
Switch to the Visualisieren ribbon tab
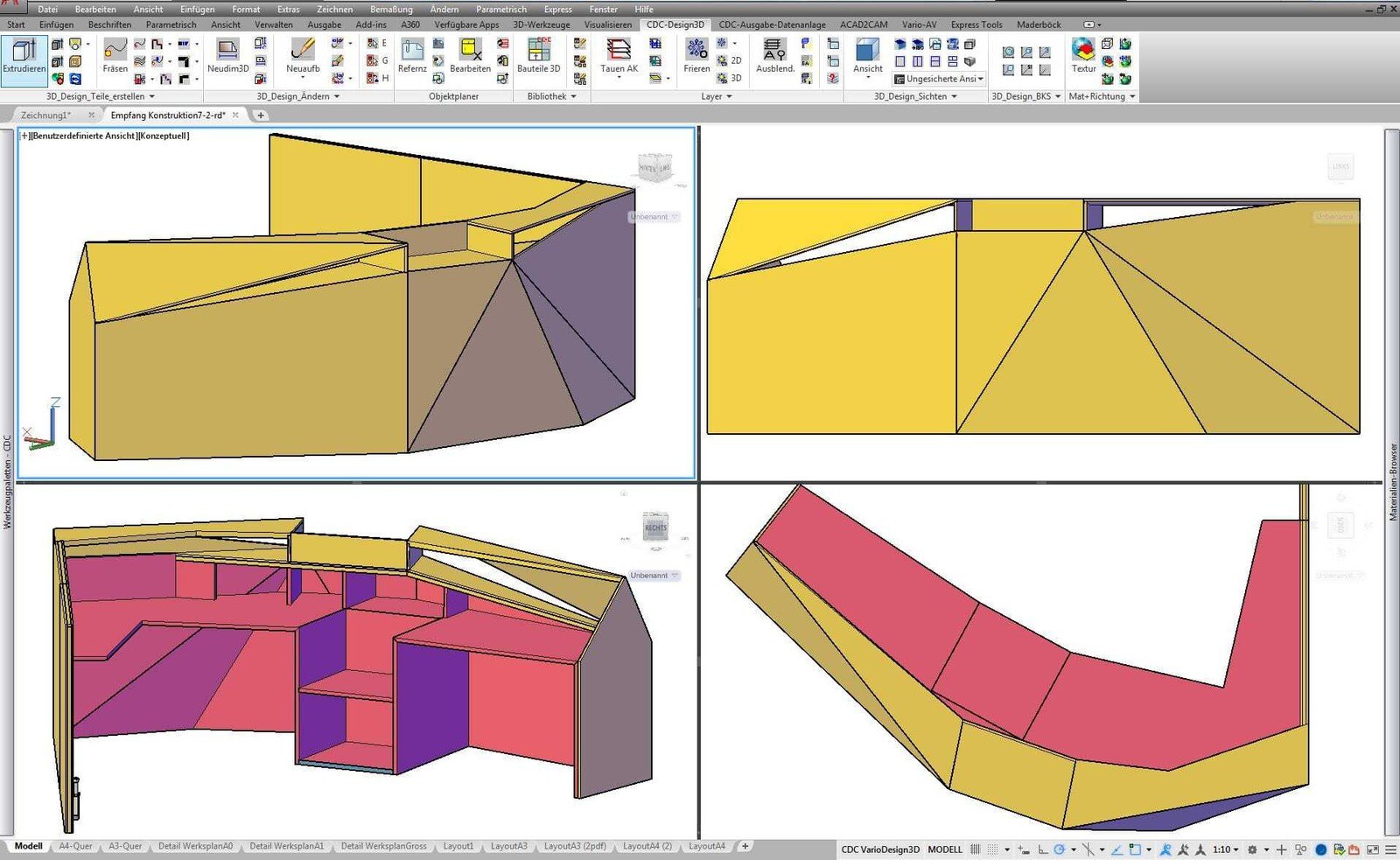(x=608, y=24)
